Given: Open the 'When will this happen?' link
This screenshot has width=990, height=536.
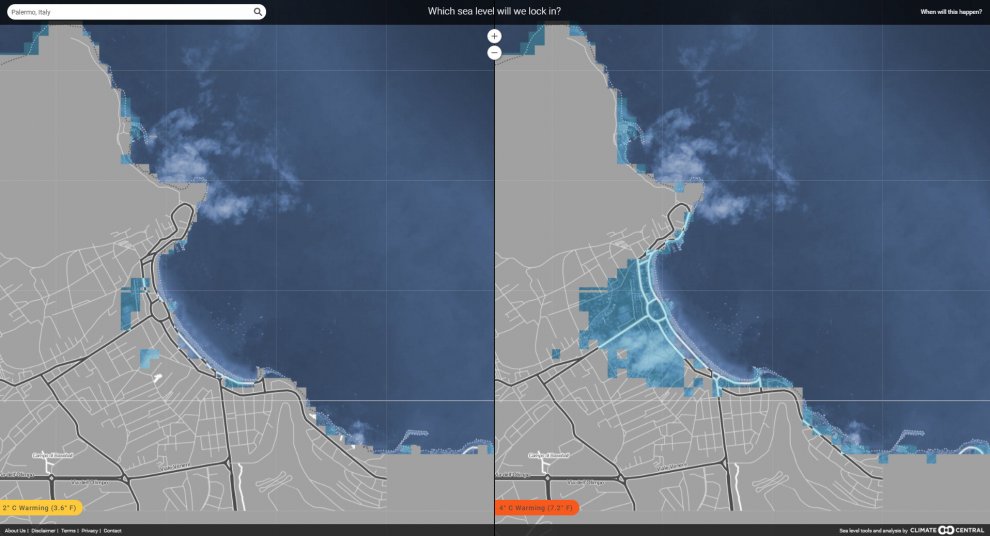Looking at the screenshot, I should click(950, 12).
